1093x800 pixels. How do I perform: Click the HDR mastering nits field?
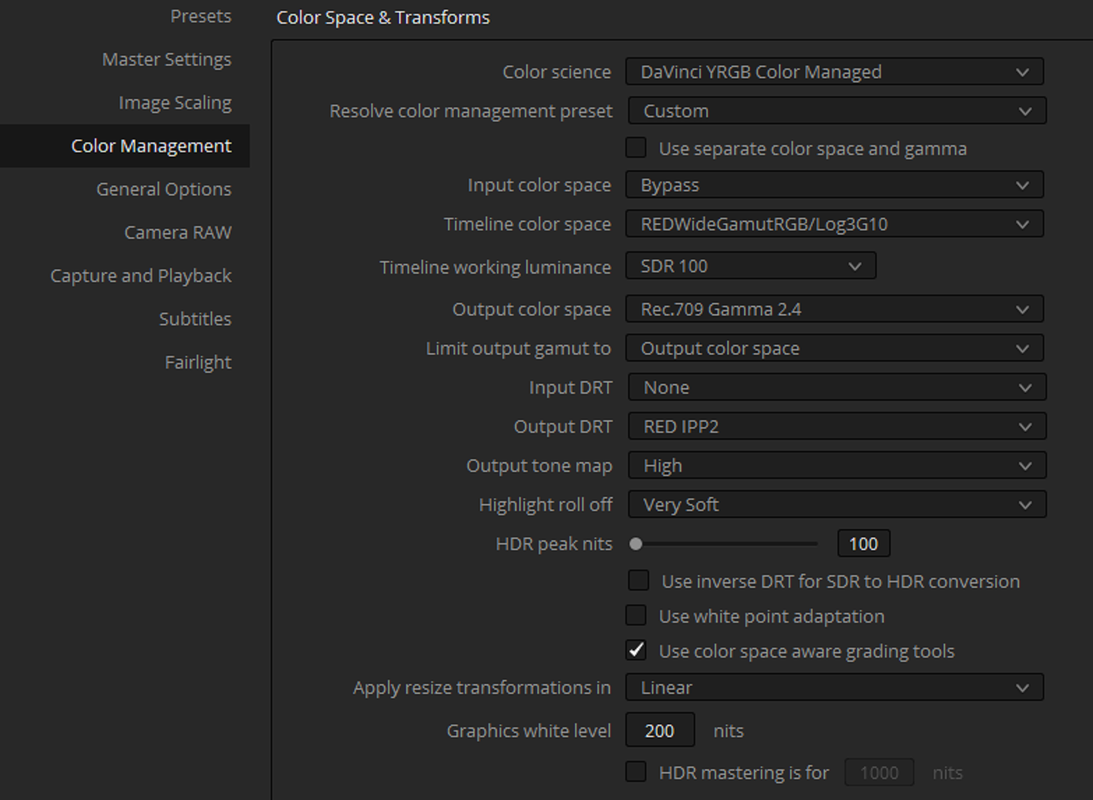coord(879,772)
